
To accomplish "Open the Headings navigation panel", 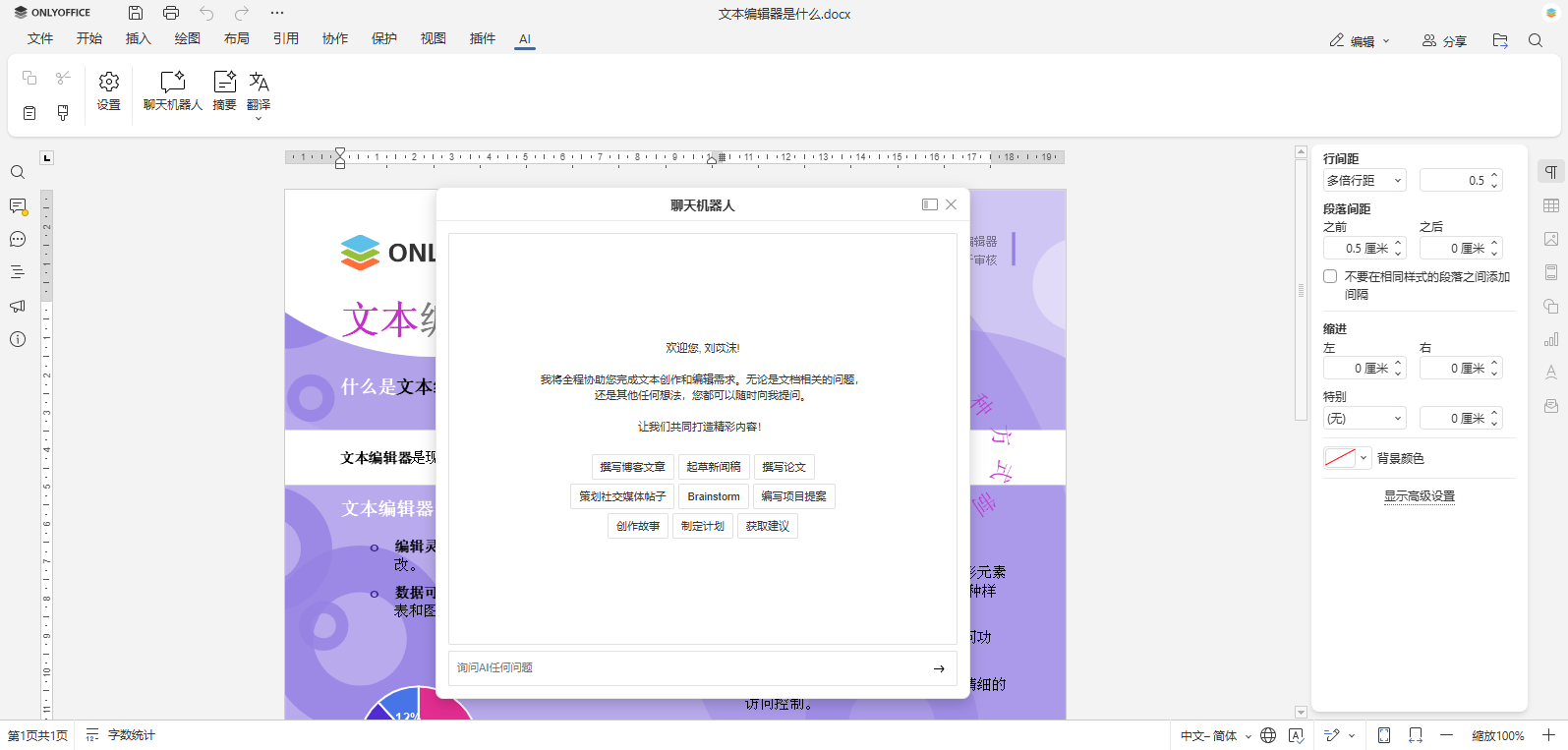I will pyautogui.click(x=18, y=273).
